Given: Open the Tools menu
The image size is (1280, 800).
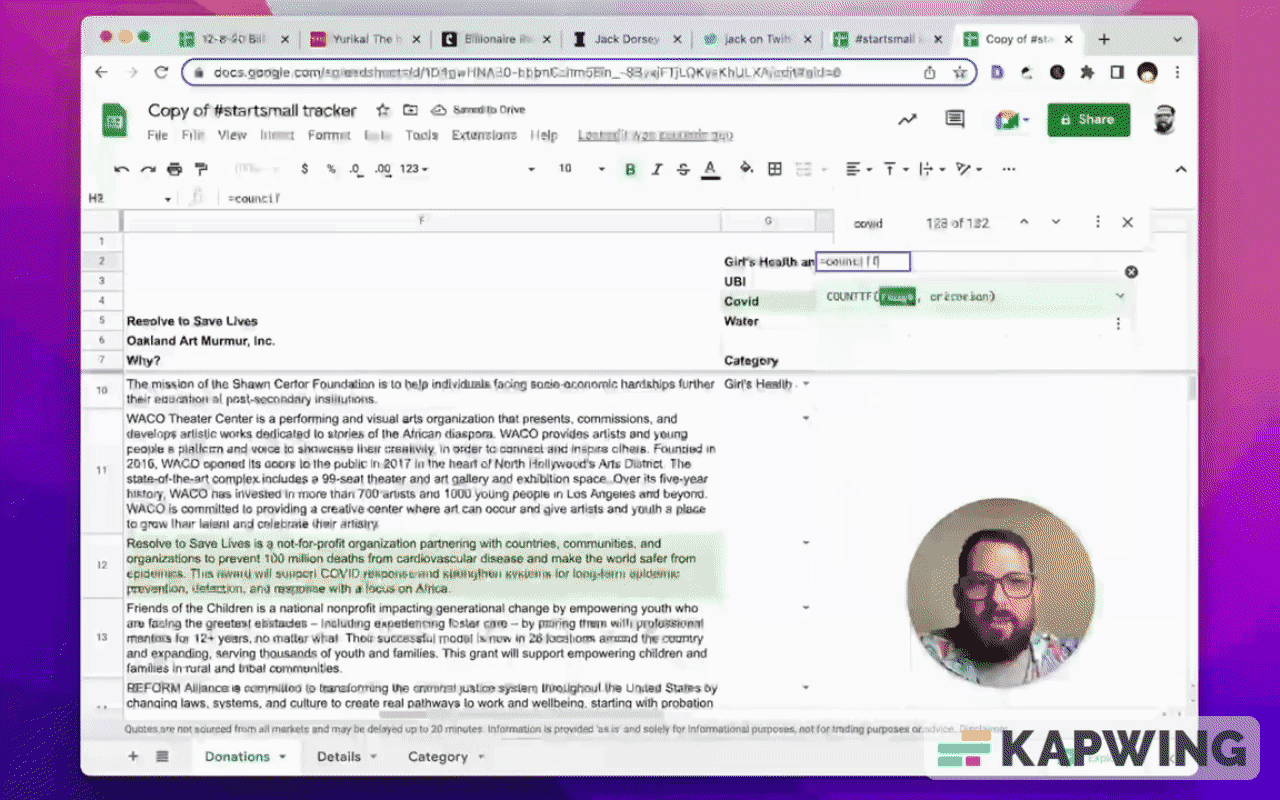Looking at the screenshot, I should pyautogui.click(x=421, y=135).
